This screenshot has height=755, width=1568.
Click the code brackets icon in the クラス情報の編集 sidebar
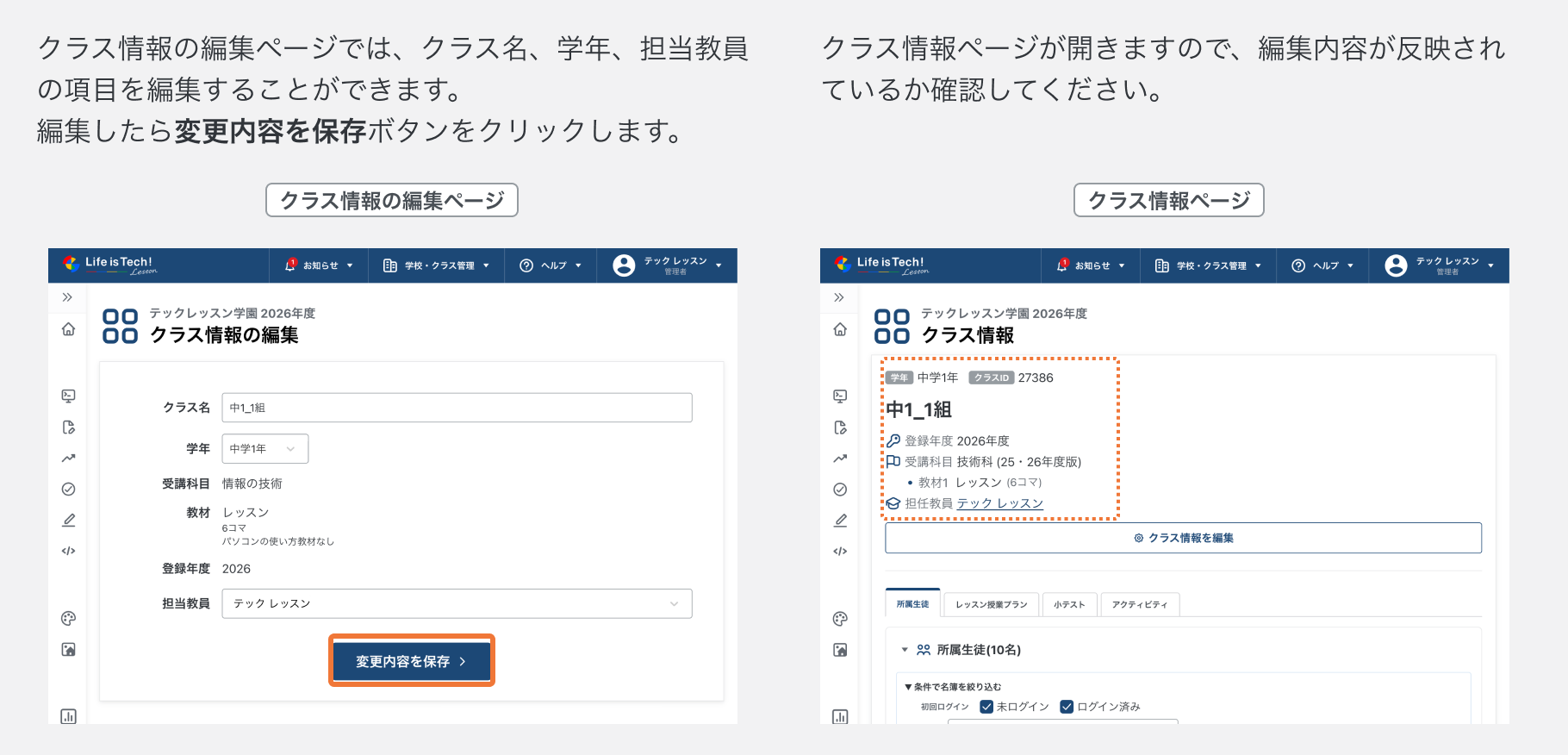[x=68, y=551]
